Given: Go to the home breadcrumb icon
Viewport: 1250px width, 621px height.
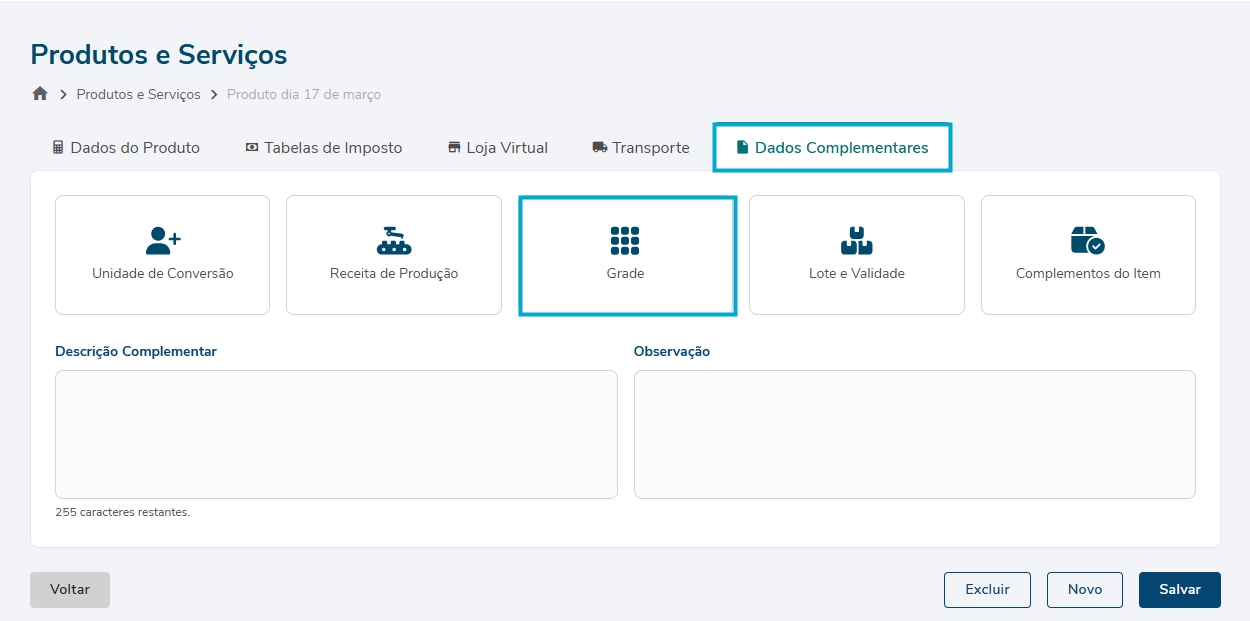Looking at the screenshot, I should [40, 94].
